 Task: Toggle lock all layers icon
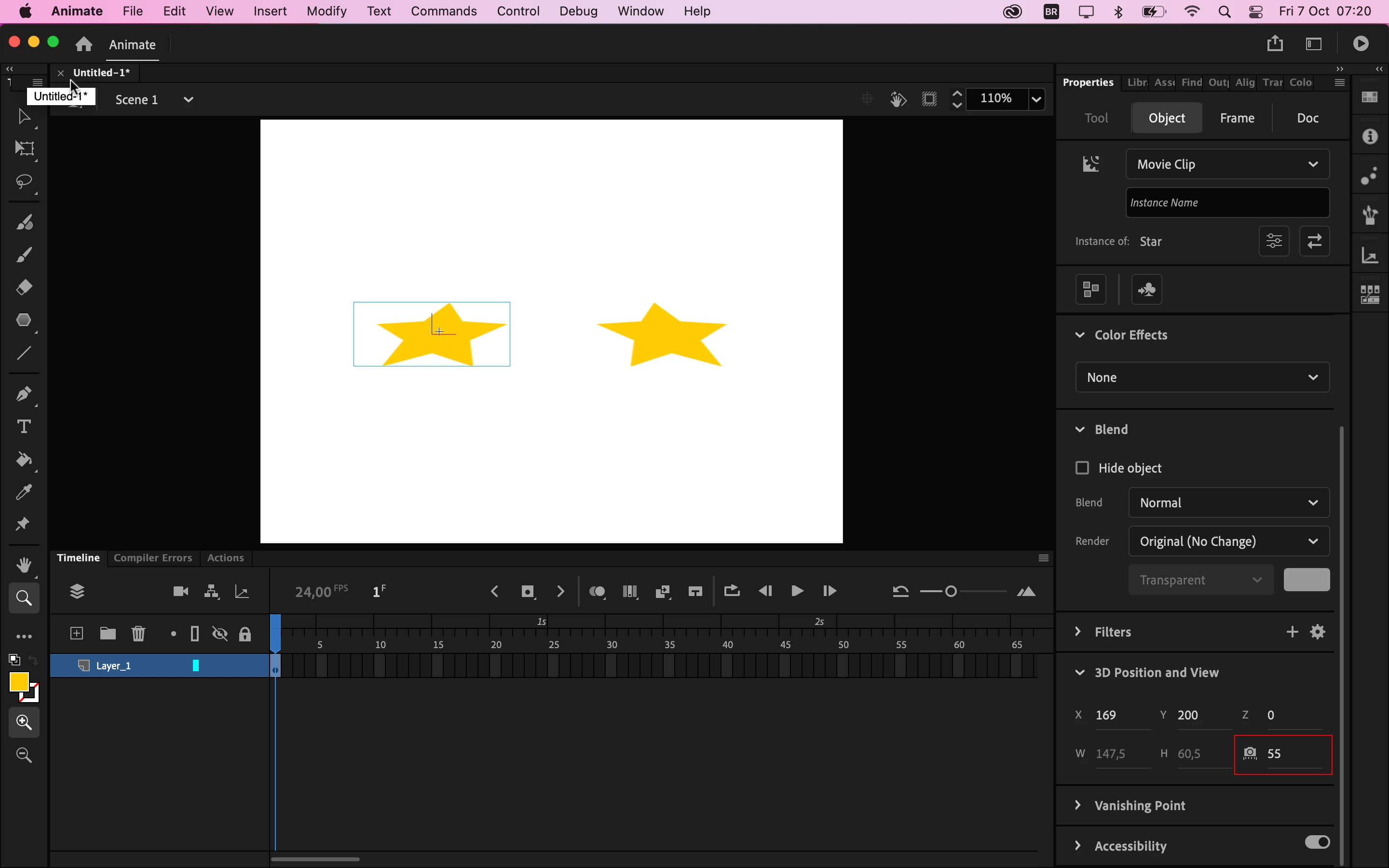pyautogui.click(x=245, y=634)
